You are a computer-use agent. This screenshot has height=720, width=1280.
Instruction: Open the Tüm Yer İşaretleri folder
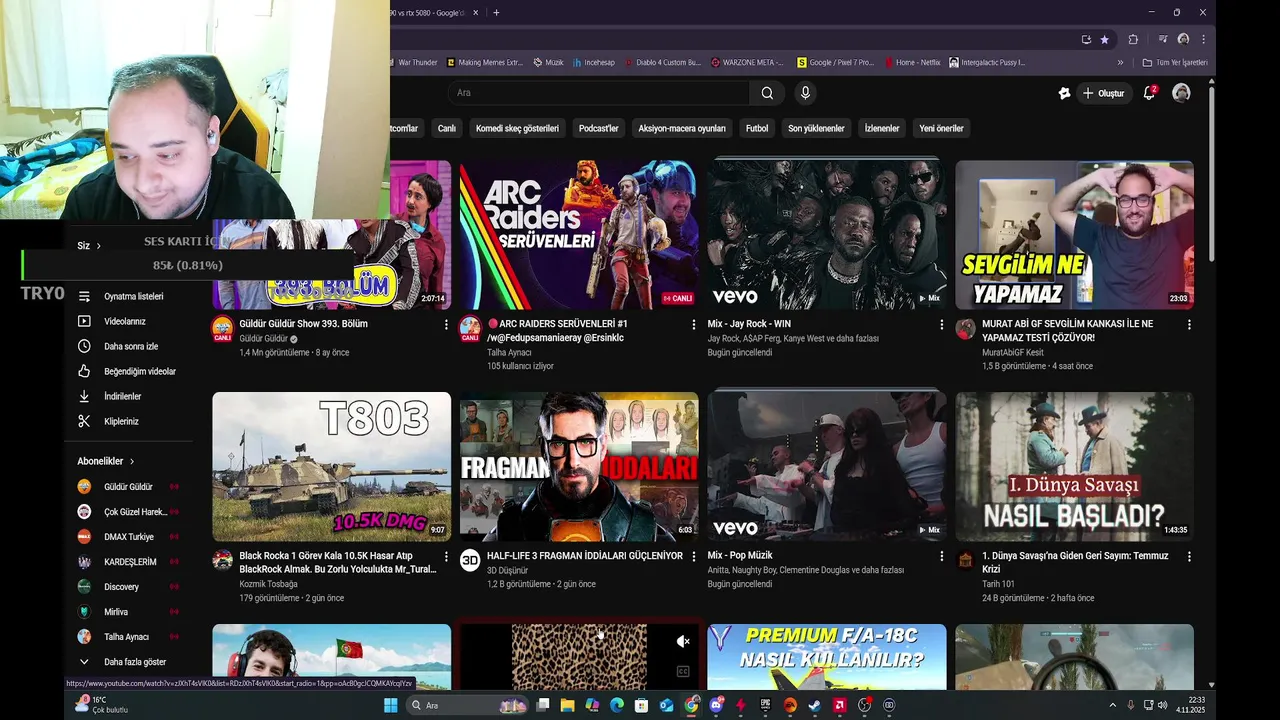pos(1175,62)
